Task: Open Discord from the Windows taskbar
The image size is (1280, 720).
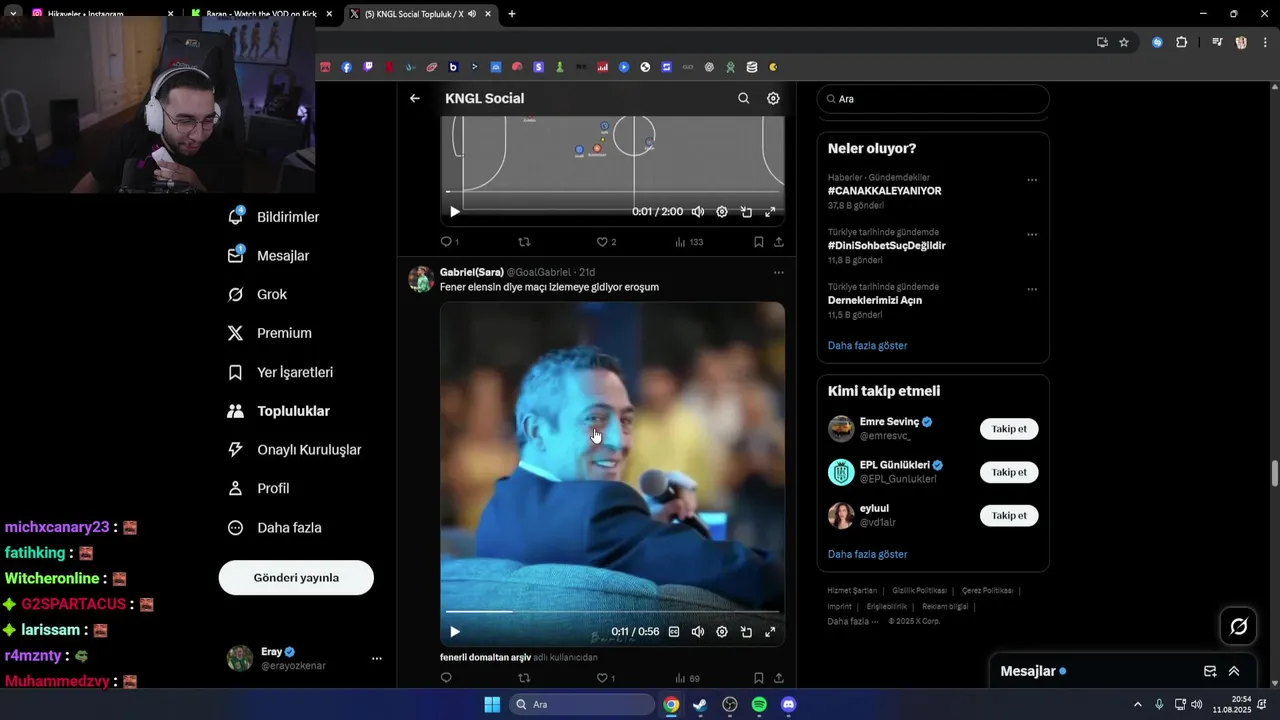Action: point(788,705)
